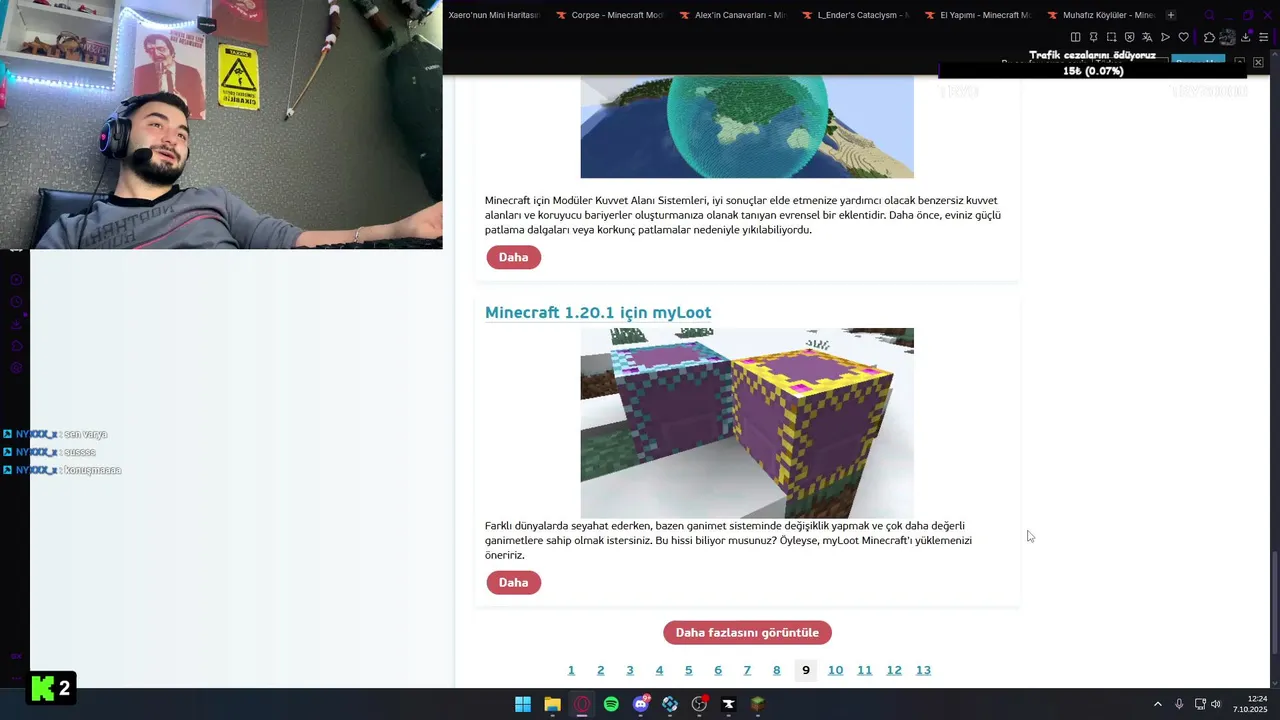The height and width of the screenshot is (720, 1280).
Task: Open the translate page icon
Action: (x=1147, y=37)
